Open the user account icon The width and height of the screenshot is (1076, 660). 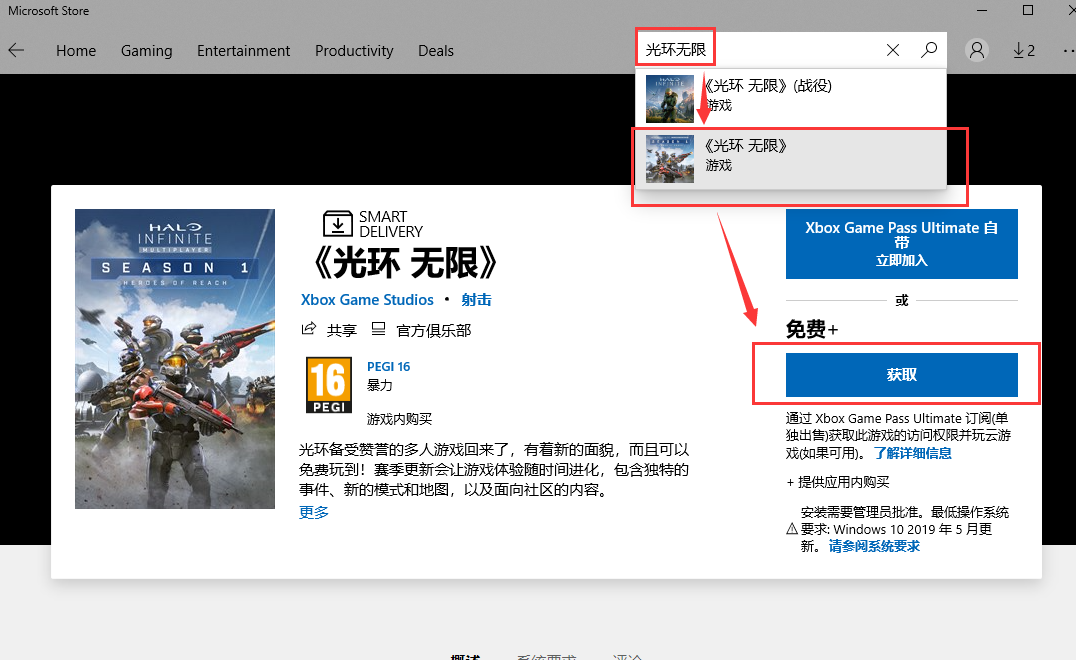[x=976, y=50]
